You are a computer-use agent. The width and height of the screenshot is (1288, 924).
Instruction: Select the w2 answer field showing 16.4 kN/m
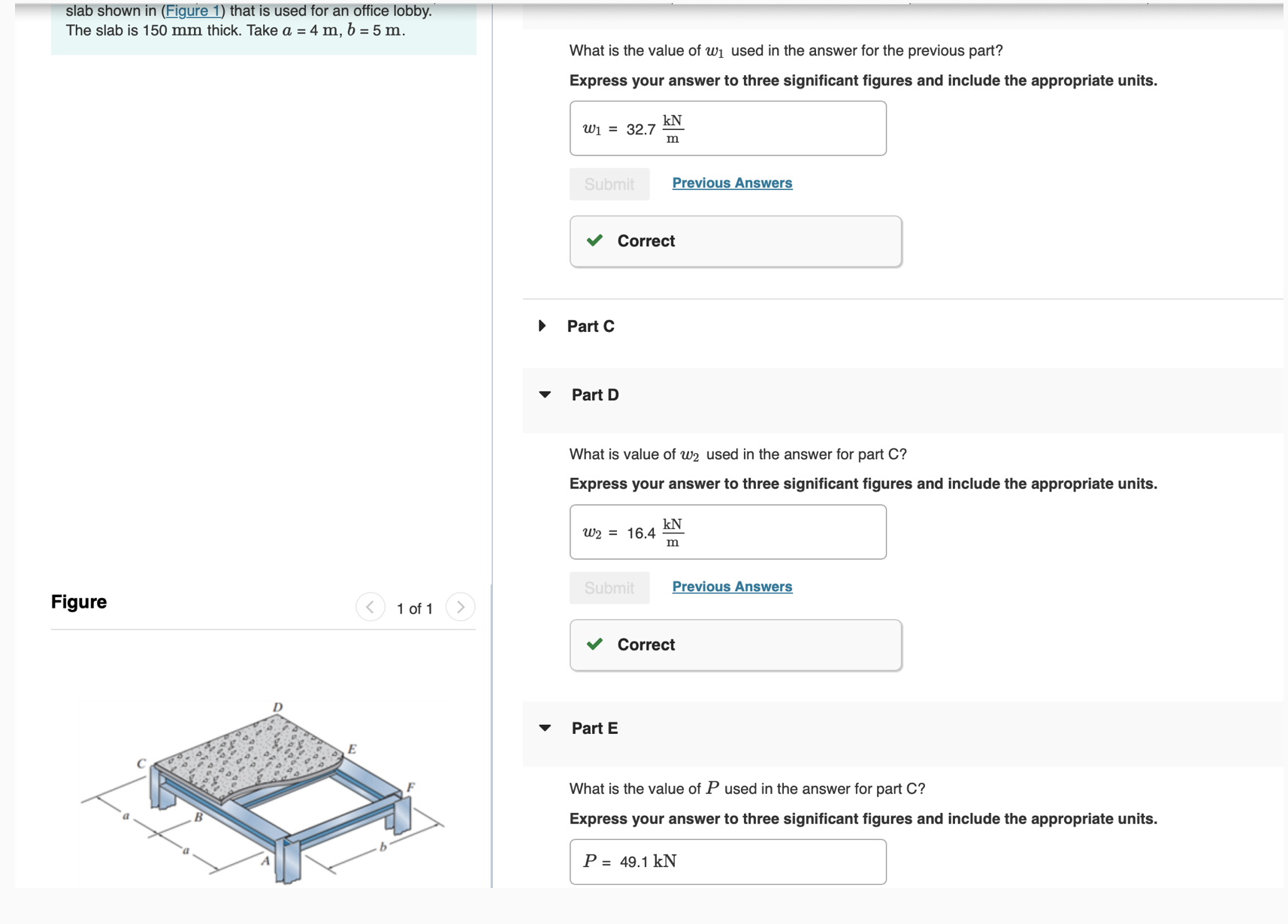(x=727, y=532)
